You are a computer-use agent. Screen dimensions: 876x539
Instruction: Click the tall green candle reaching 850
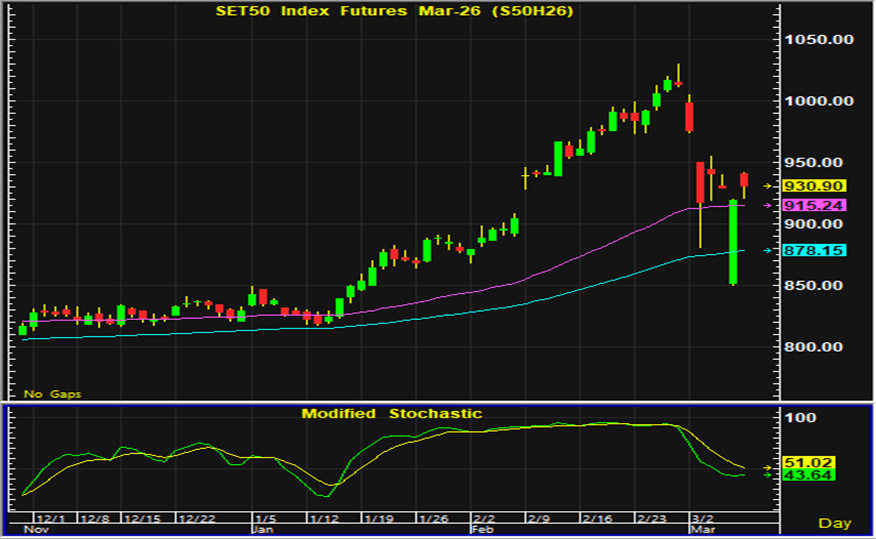coord(733,242)
